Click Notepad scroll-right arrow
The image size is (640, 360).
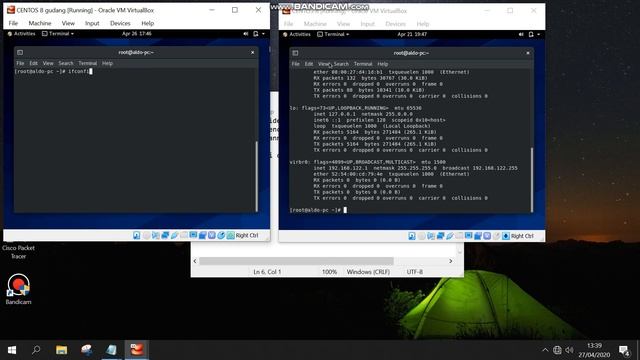[x=451, y=261]
